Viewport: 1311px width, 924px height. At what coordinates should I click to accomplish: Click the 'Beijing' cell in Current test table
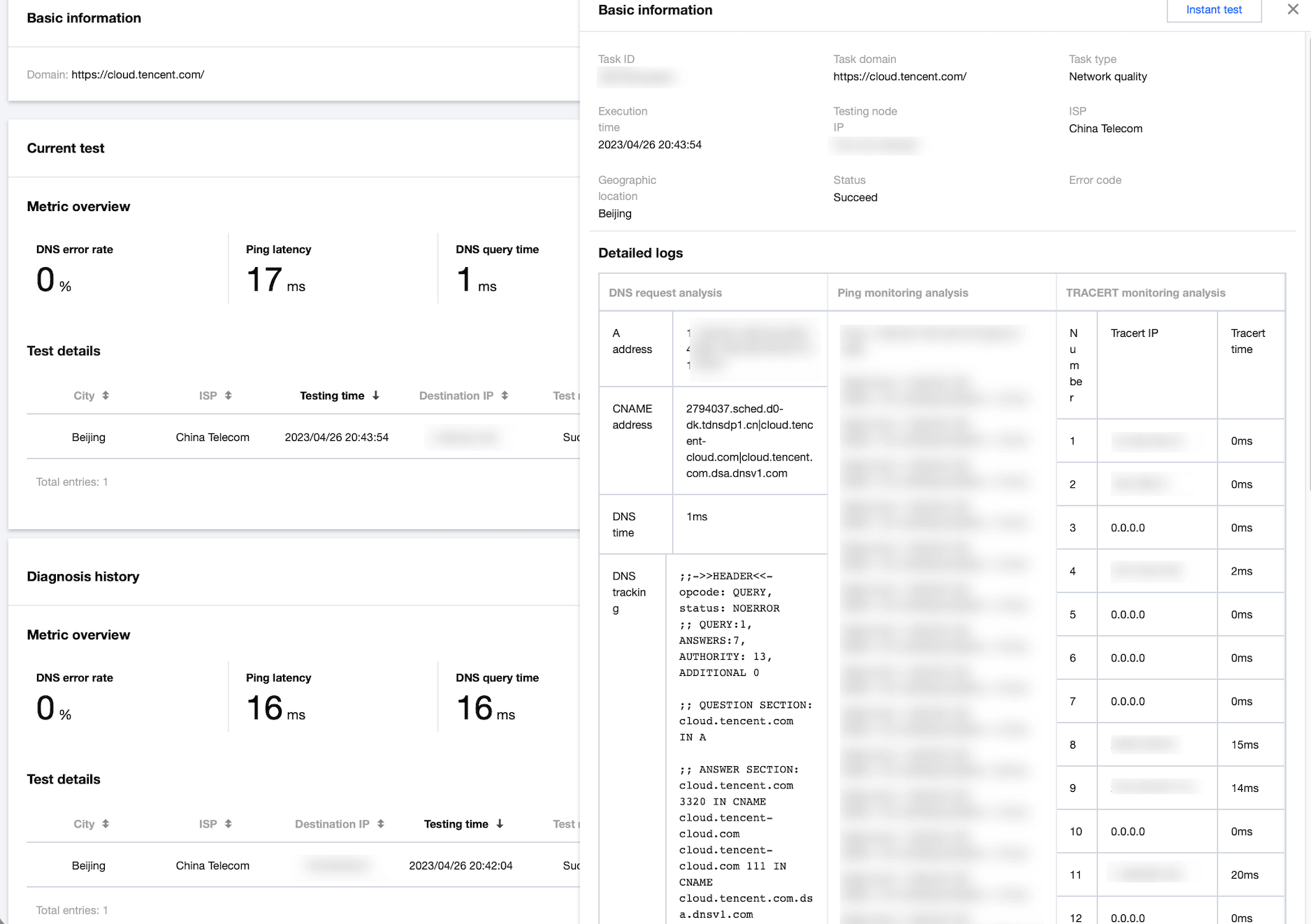89,438
